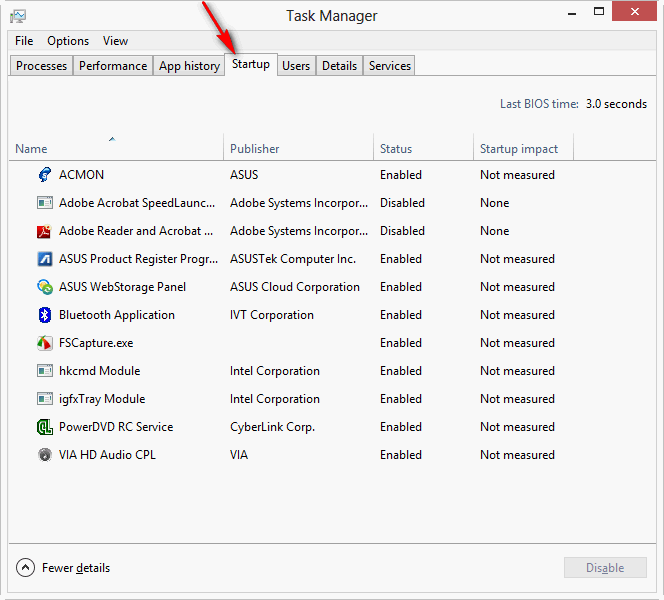Image resolution: width=664 pixels, height=600 pixels.
Task: Switch to the Users tab
Action: pos(296,66)
